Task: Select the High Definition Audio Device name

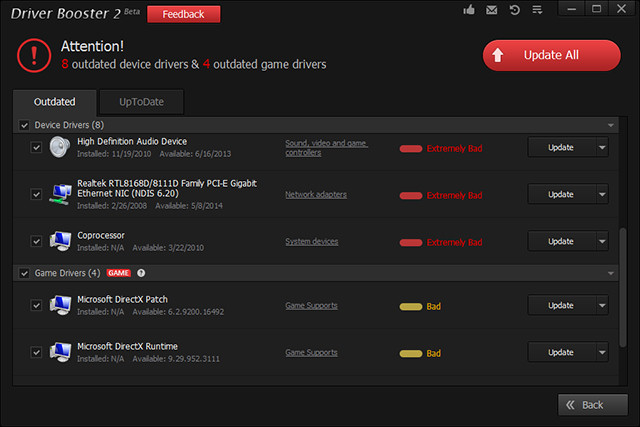Action: [132, 142]
